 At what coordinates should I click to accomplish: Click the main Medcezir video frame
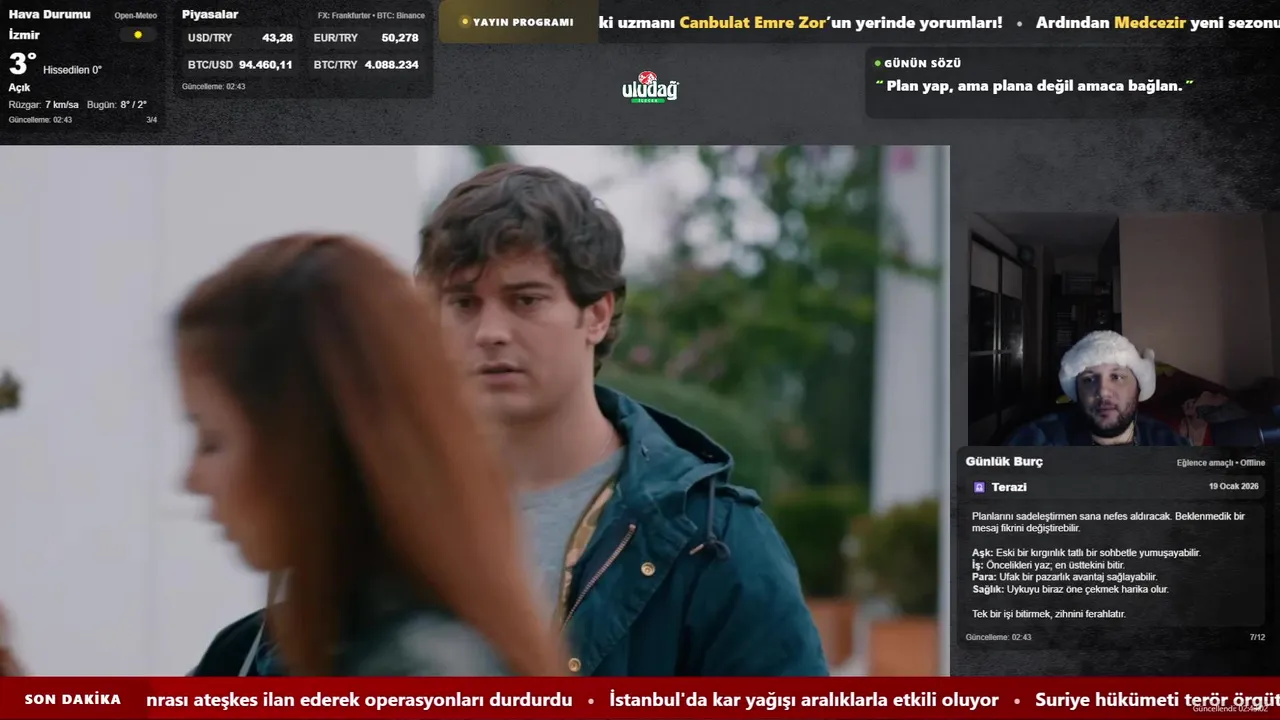click(x=474, y=411)
